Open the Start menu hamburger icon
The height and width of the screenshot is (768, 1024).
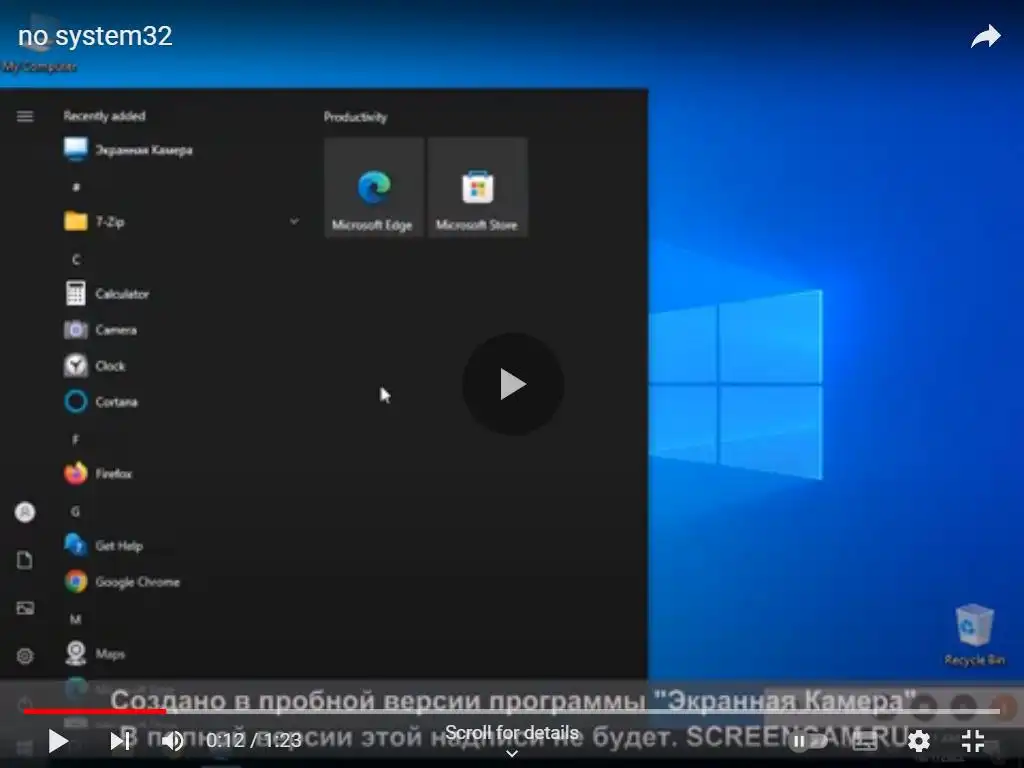[x=25, y=116]
